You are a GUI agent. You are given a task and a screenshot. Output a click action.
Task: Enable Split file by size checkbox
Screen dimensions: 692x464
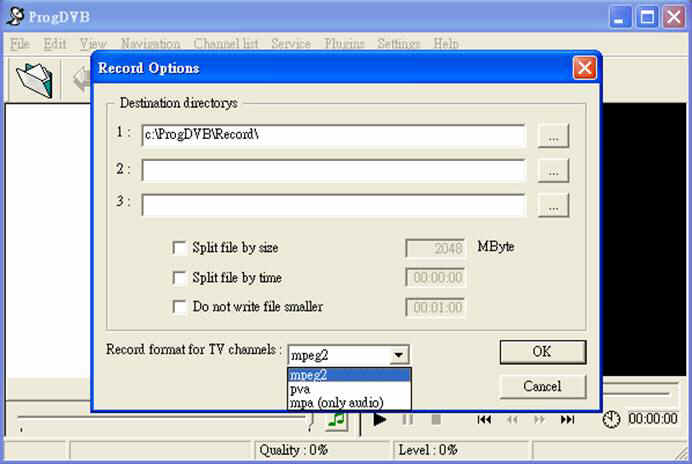click(179, 248)
